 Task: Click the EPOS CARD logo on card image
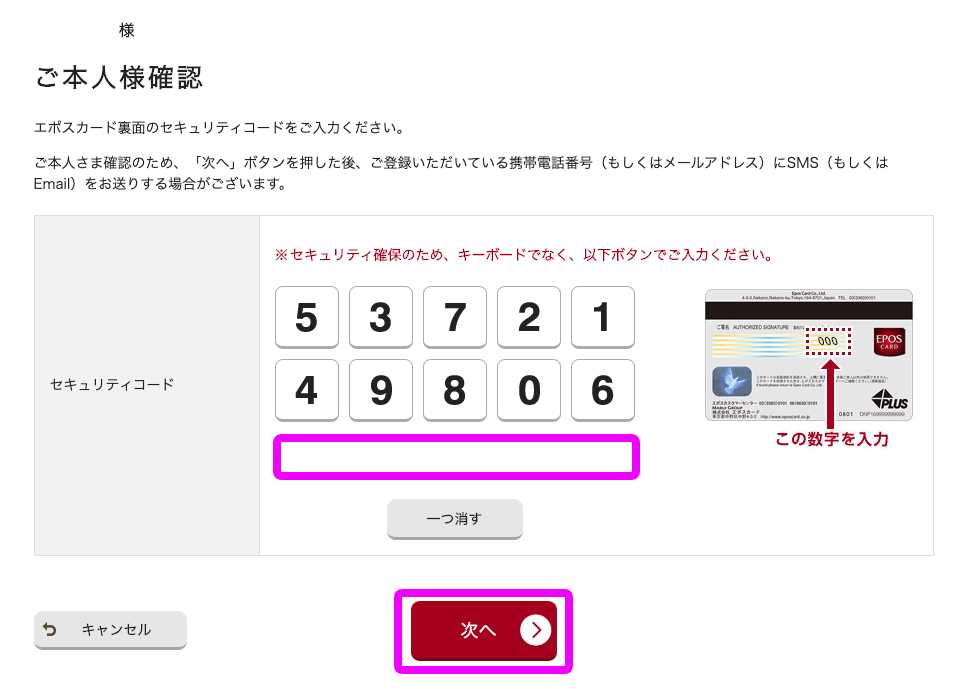(x=889, y=342)
